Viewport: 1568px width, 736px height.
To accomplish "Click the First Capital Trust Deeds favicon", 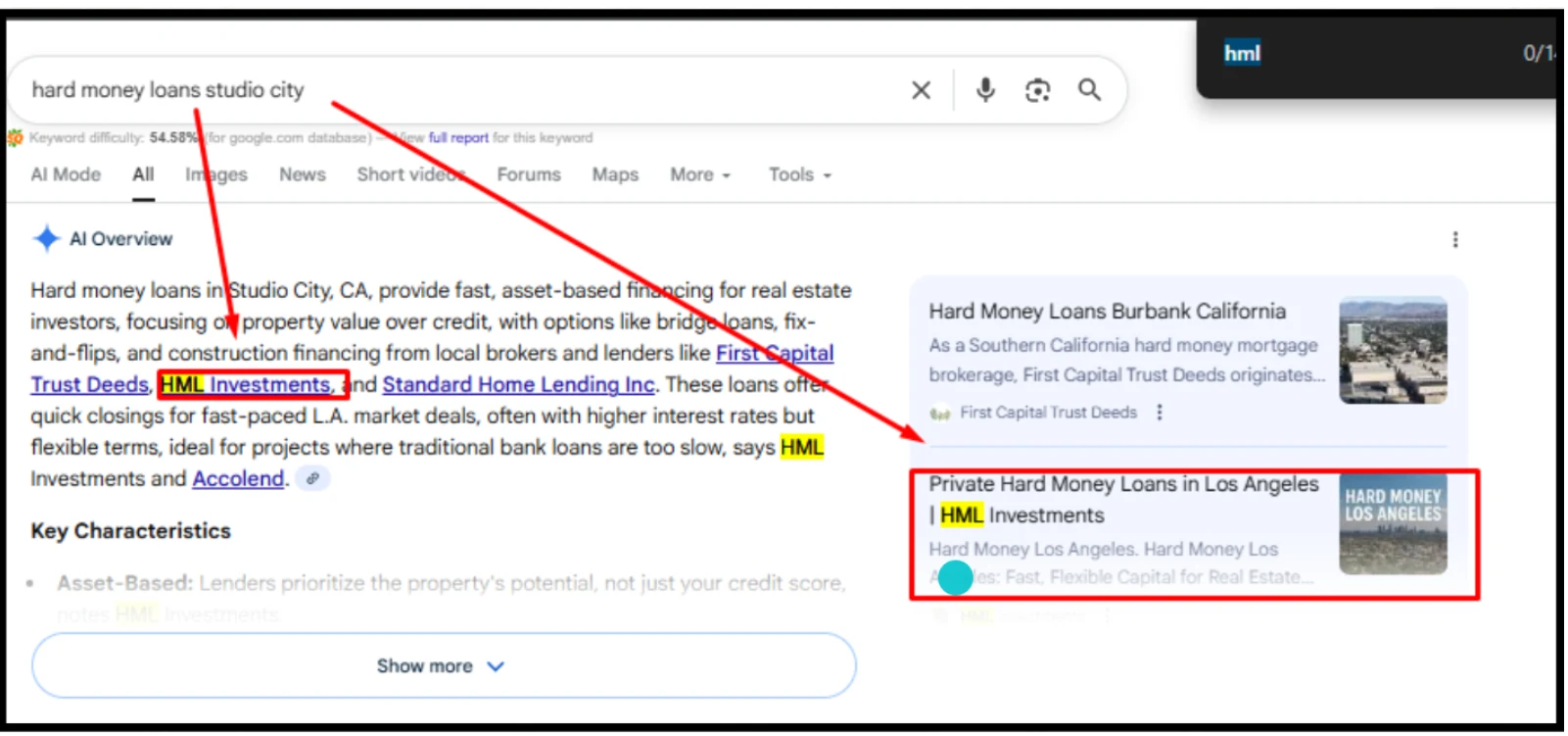I will click(x=940, y=413).
